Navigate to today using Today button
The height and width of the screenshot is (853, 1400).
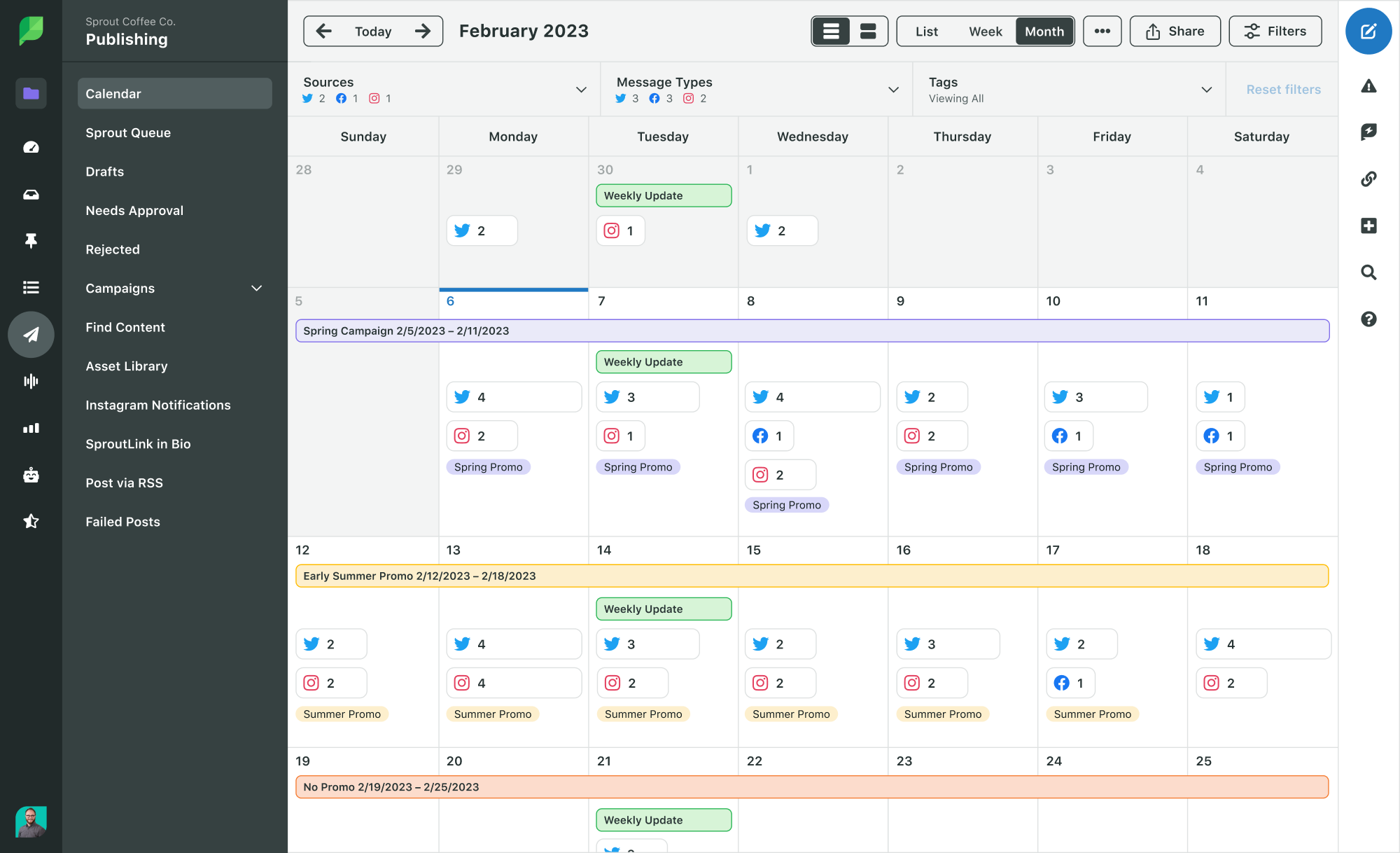[373, 30]
